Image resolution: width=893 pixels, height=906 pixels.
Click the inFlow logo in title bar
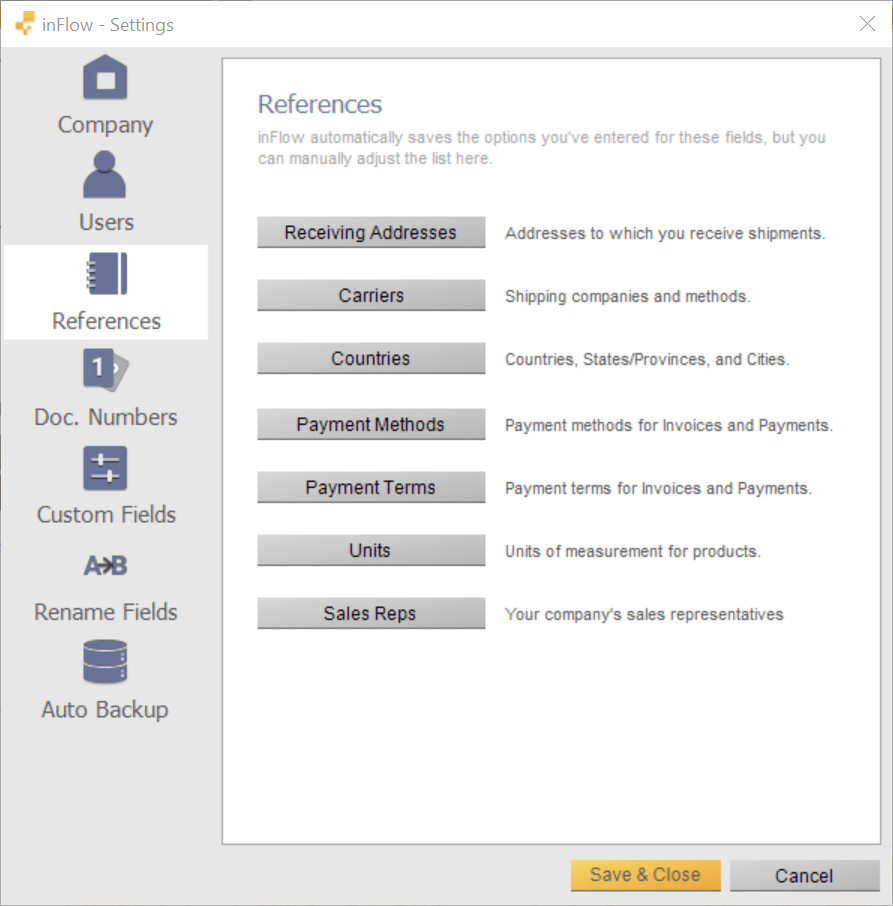[x=25, y=24]
